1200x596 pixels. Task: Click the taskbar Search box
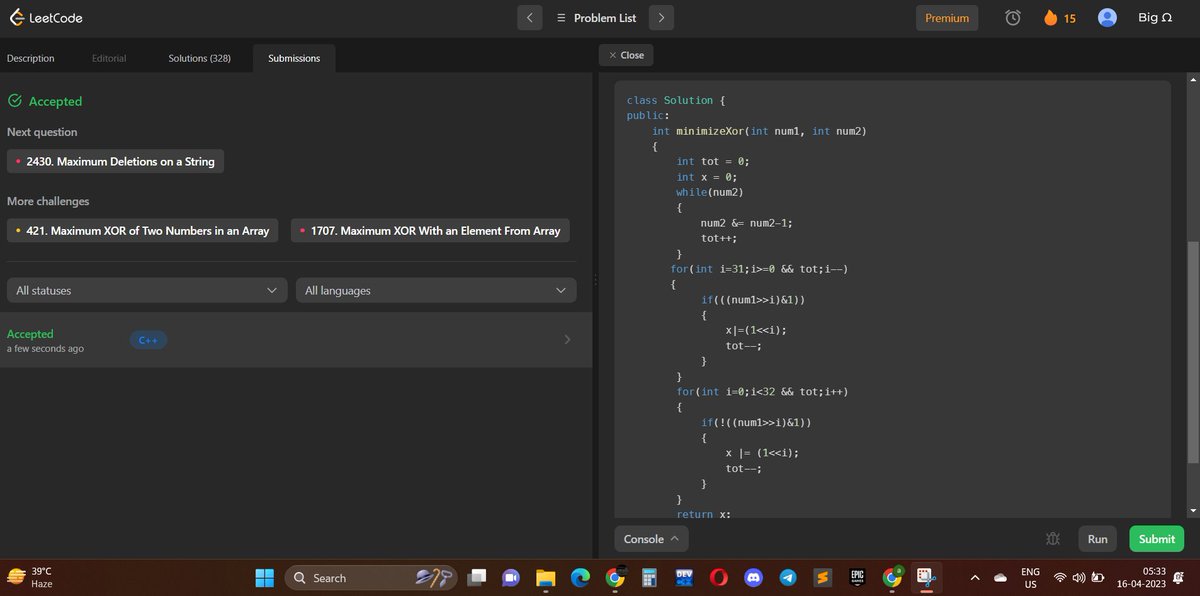371,577
